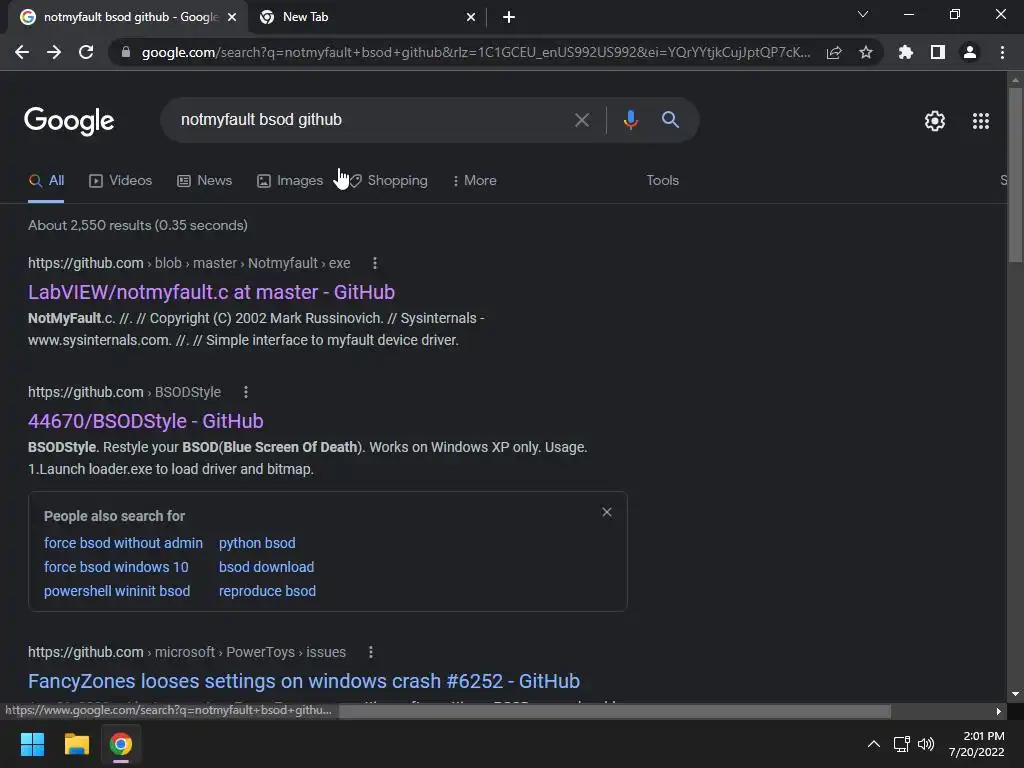Switch to Videos results

coord(120,180)
